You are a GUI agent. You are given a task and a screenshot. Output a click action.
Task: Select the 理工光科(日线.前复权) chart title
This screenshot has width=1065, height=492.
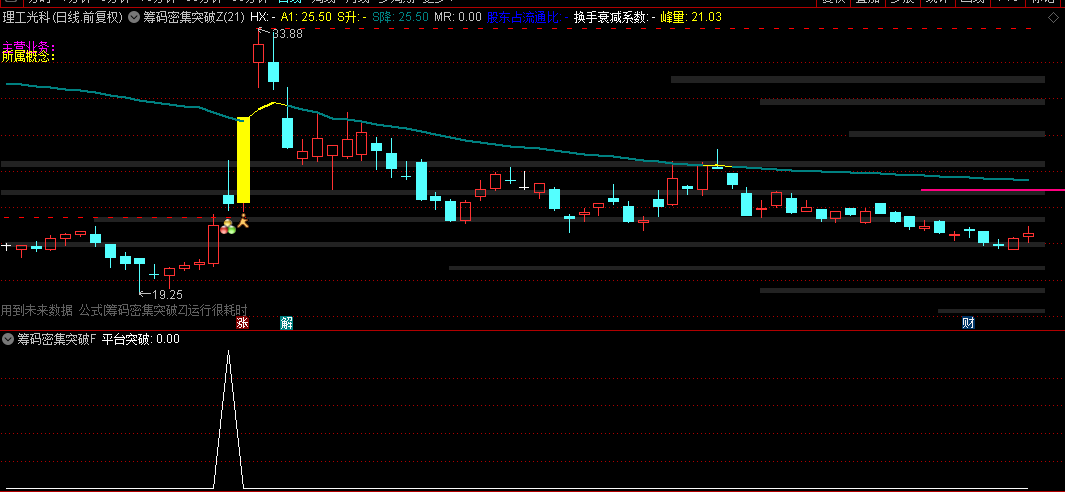tap(62, 17)
